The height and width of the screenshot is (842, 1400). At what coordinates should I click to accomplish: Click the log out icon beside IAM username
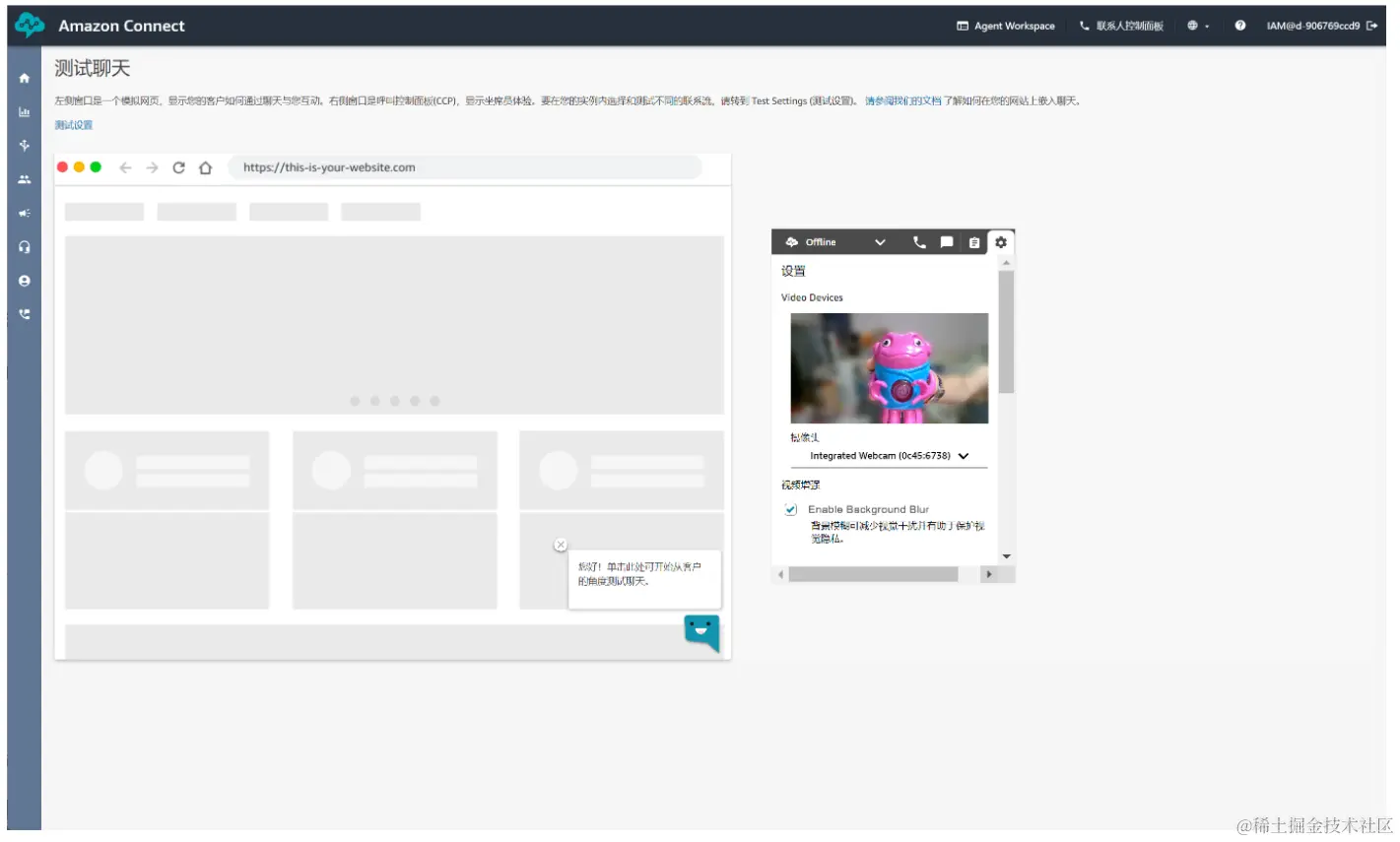point(1372,26)
